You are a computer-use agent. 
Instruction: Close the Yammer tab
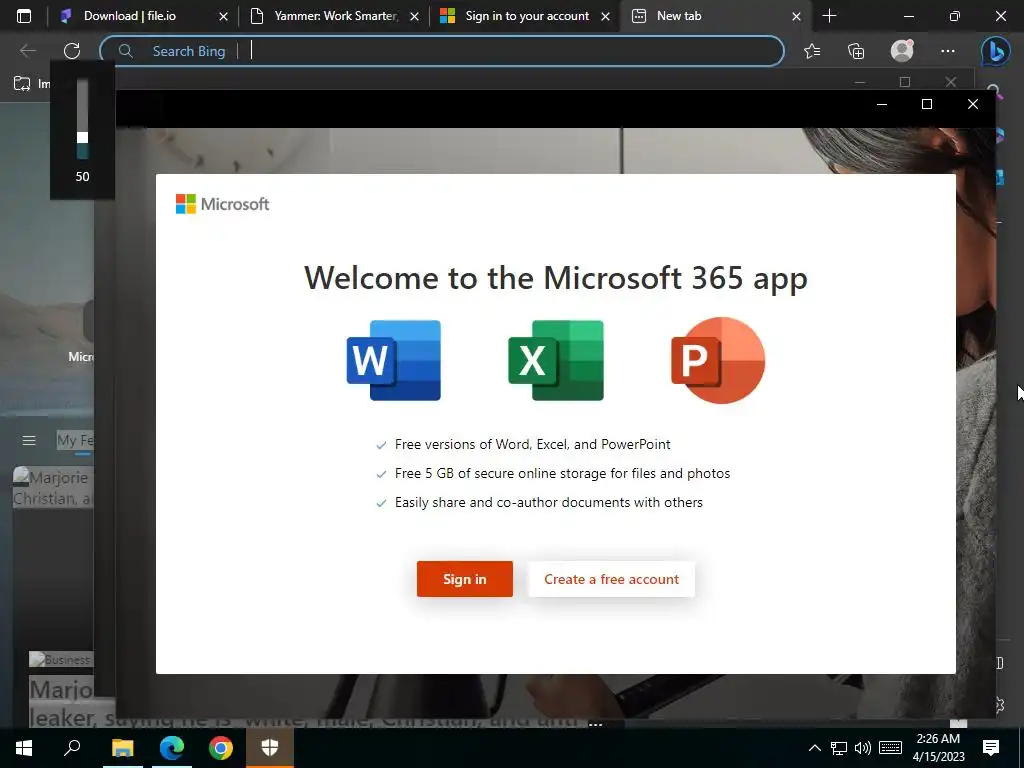[414, 16]
